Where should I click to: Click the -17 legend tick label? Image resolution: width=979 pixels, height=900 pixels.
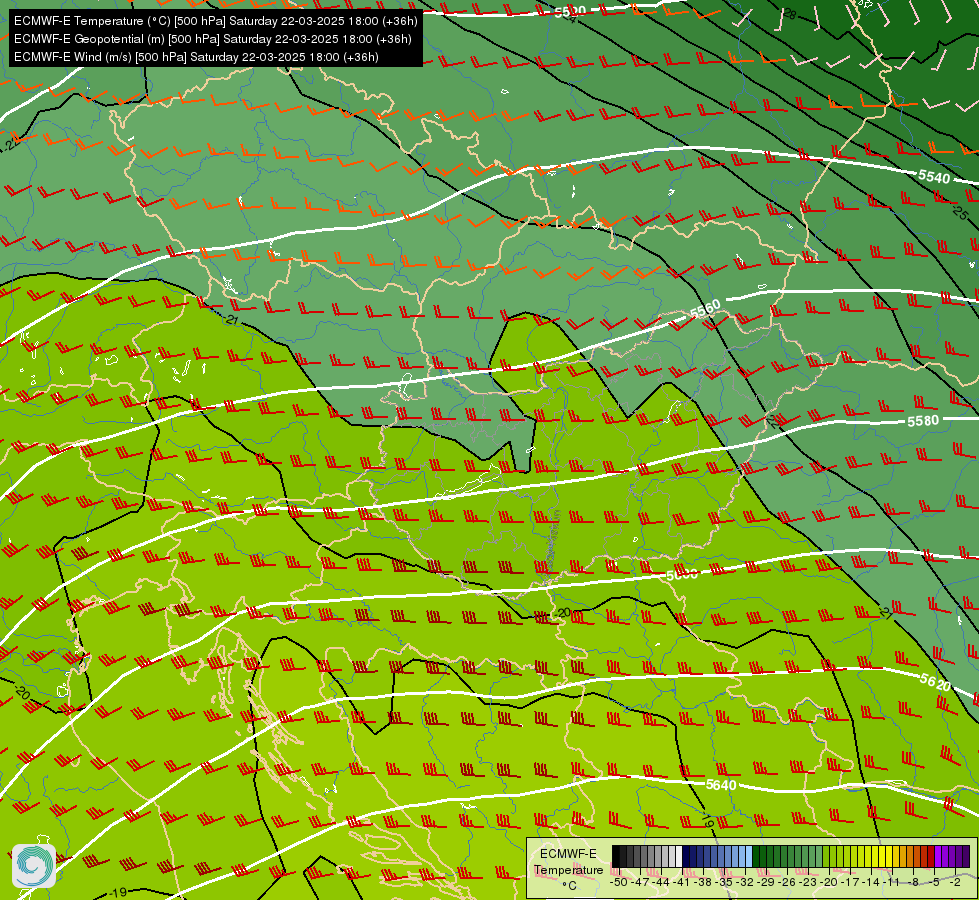point(850,882)
